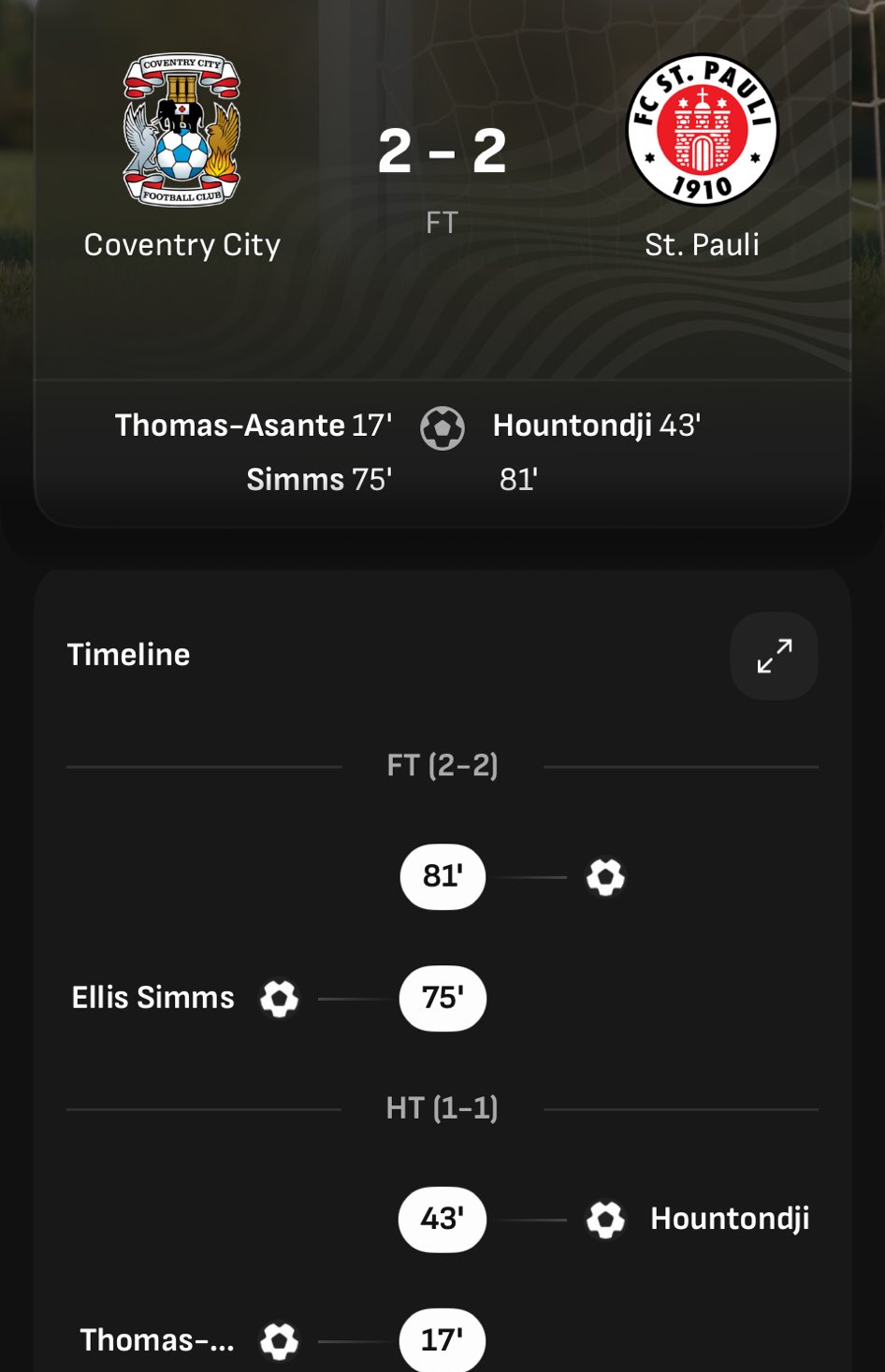Select the 43' timeline marker
Screen dimensions: 885x1372
coord(442,1220)
